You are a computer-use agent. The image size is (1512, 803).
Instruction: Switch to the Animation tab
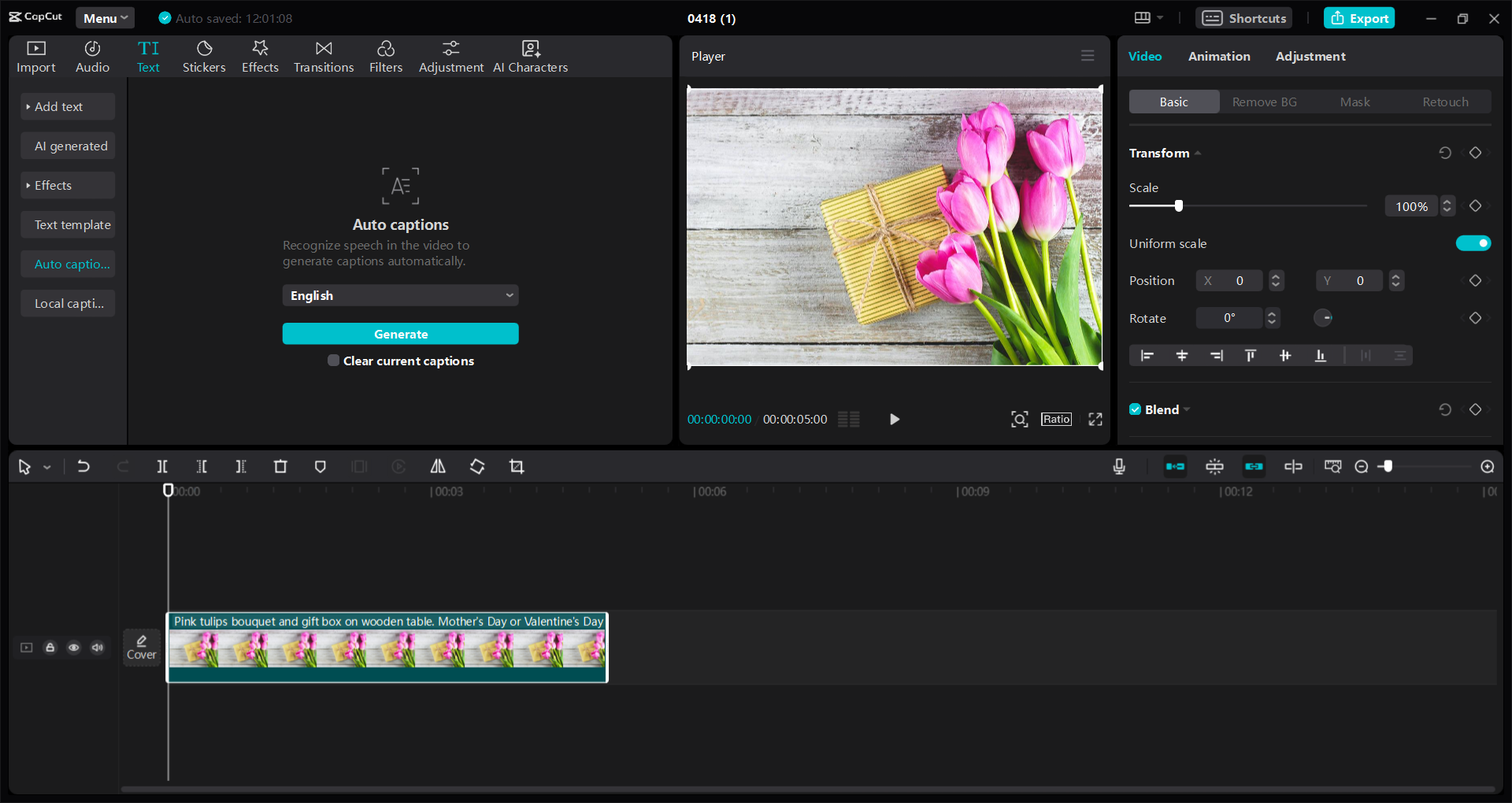pos(1218,56)
